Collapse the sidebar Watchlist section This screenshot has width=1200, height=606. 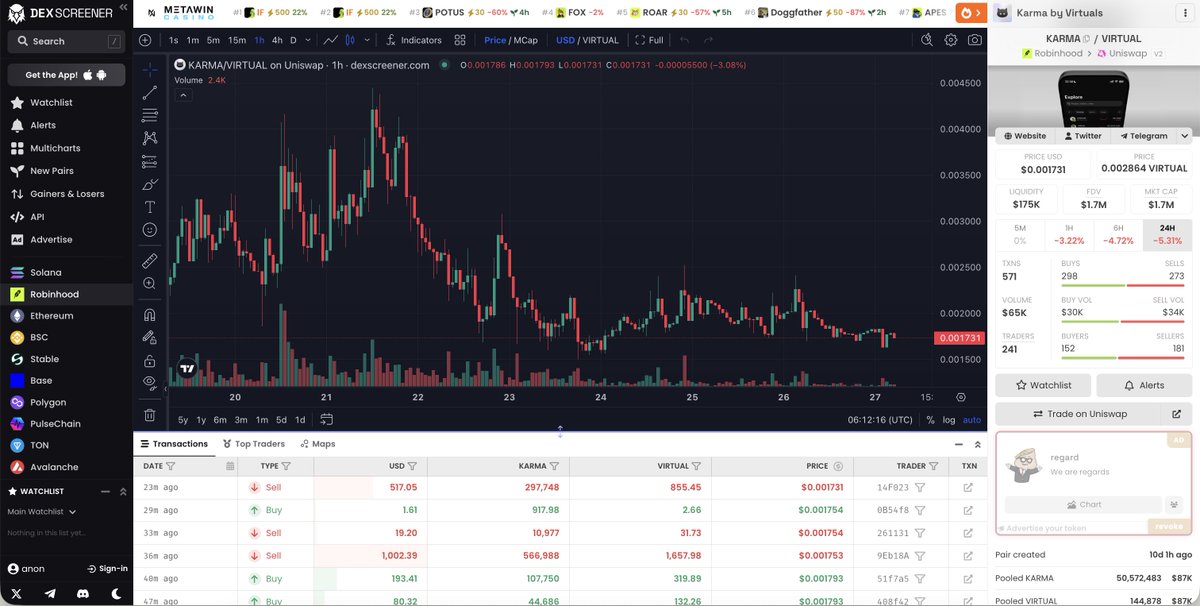pyautogui.click(x=106, y=491)
